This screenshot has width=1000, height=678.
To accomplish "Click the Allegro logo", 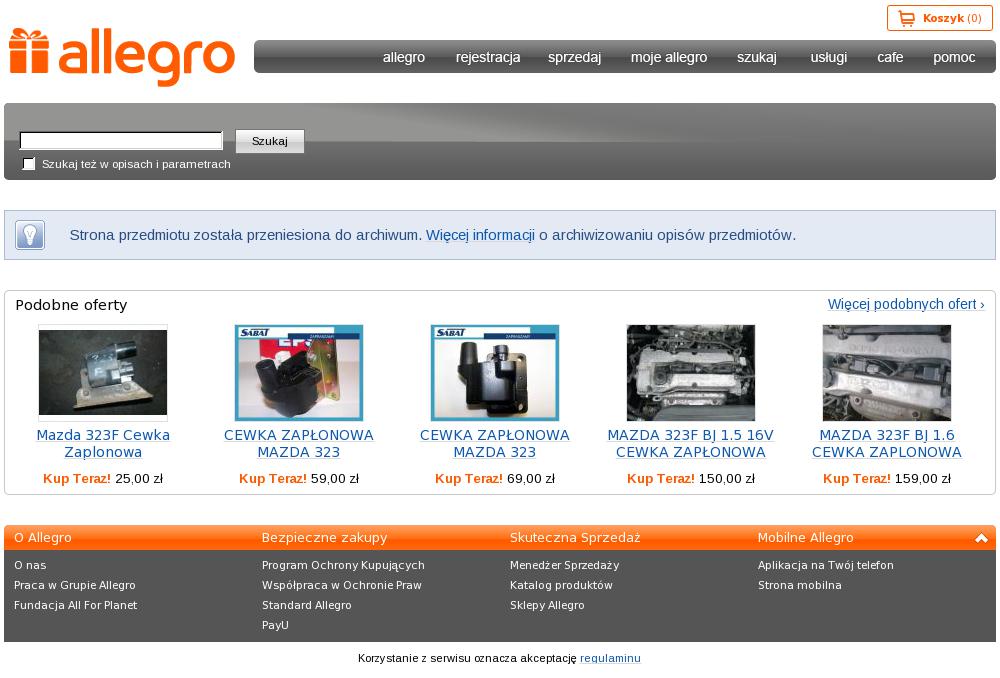I will coord(122,57).
